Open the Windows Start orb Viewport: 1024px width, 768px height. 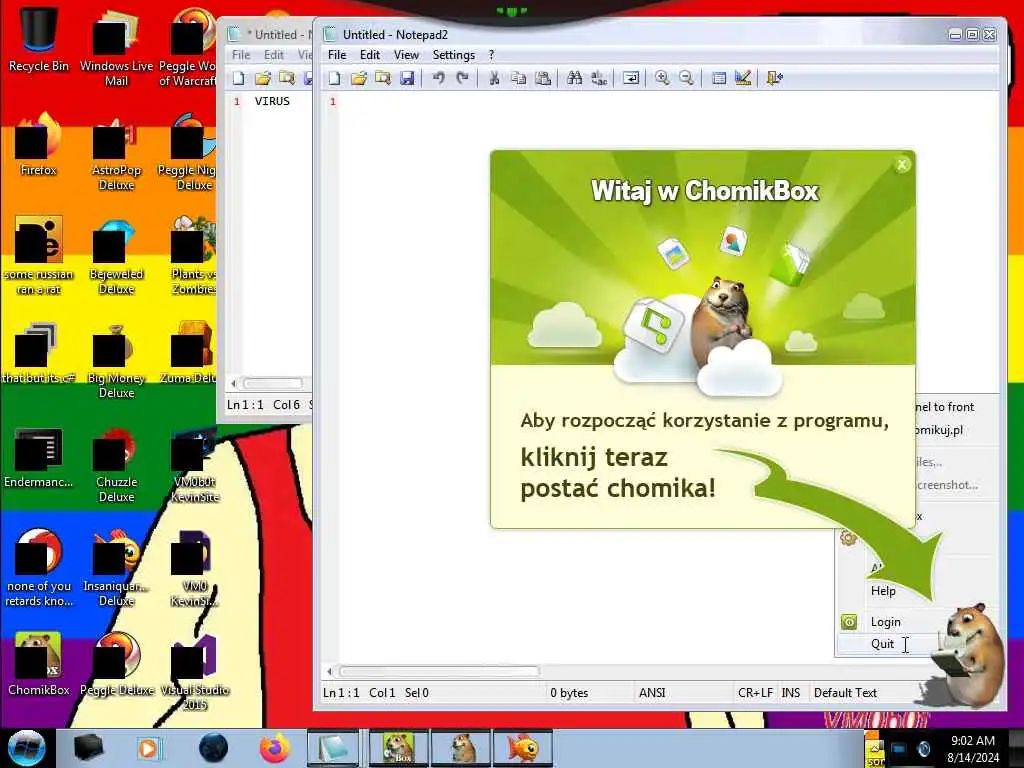27,748
